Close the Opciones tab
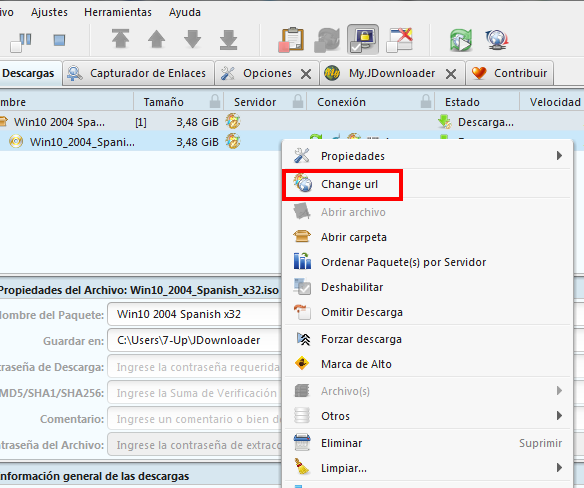This screenshot has width=584, height=488. (x=306, y=74)
